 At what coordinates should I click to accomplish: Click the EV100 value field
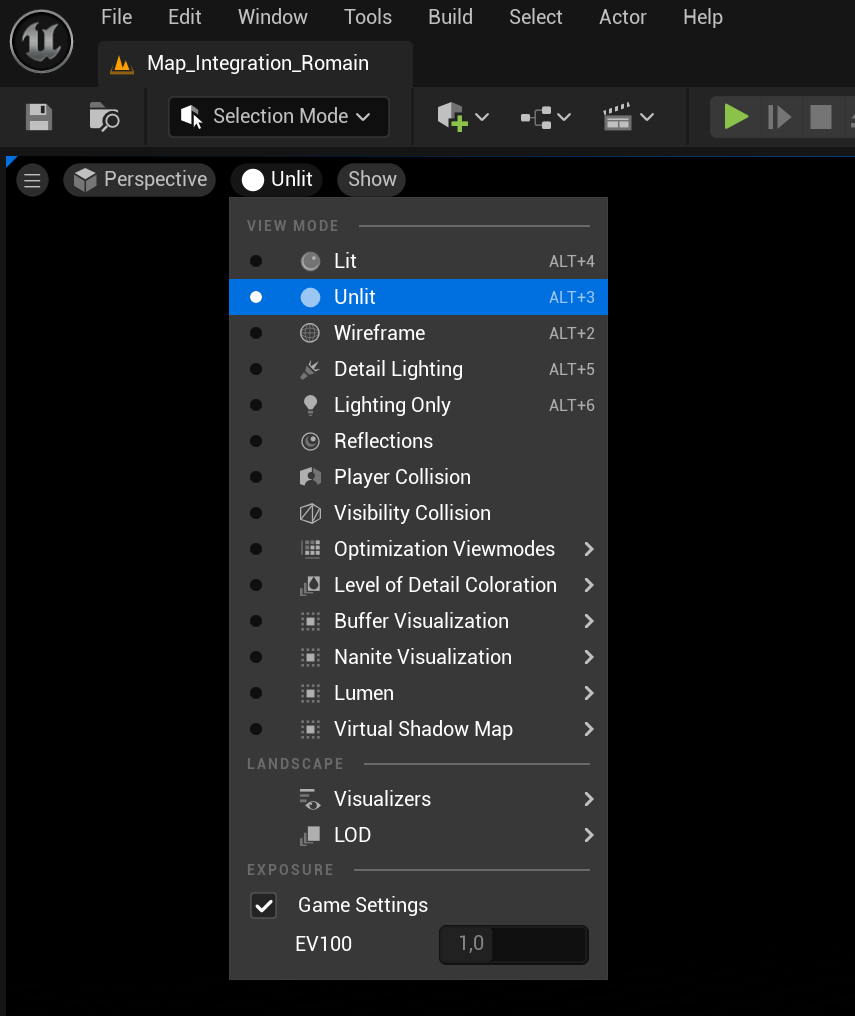(x=514, y=944)
